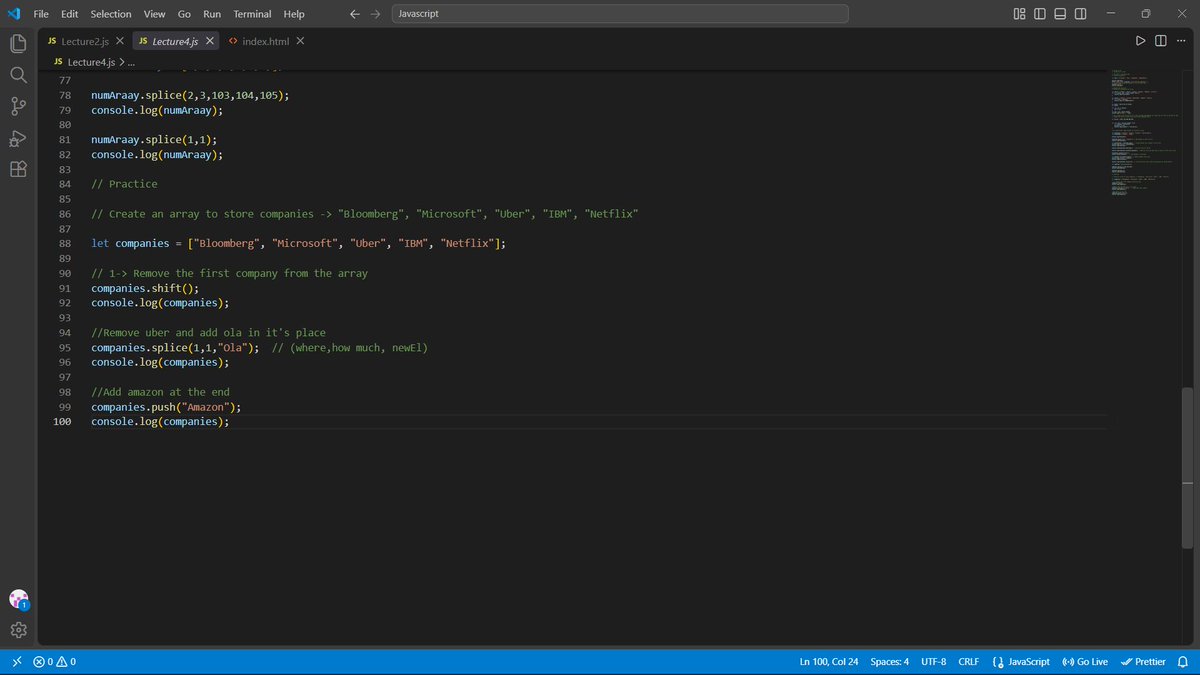Open the editor More Actions ellipsis
The image size is (1200, 675).
coord(1181,41)
